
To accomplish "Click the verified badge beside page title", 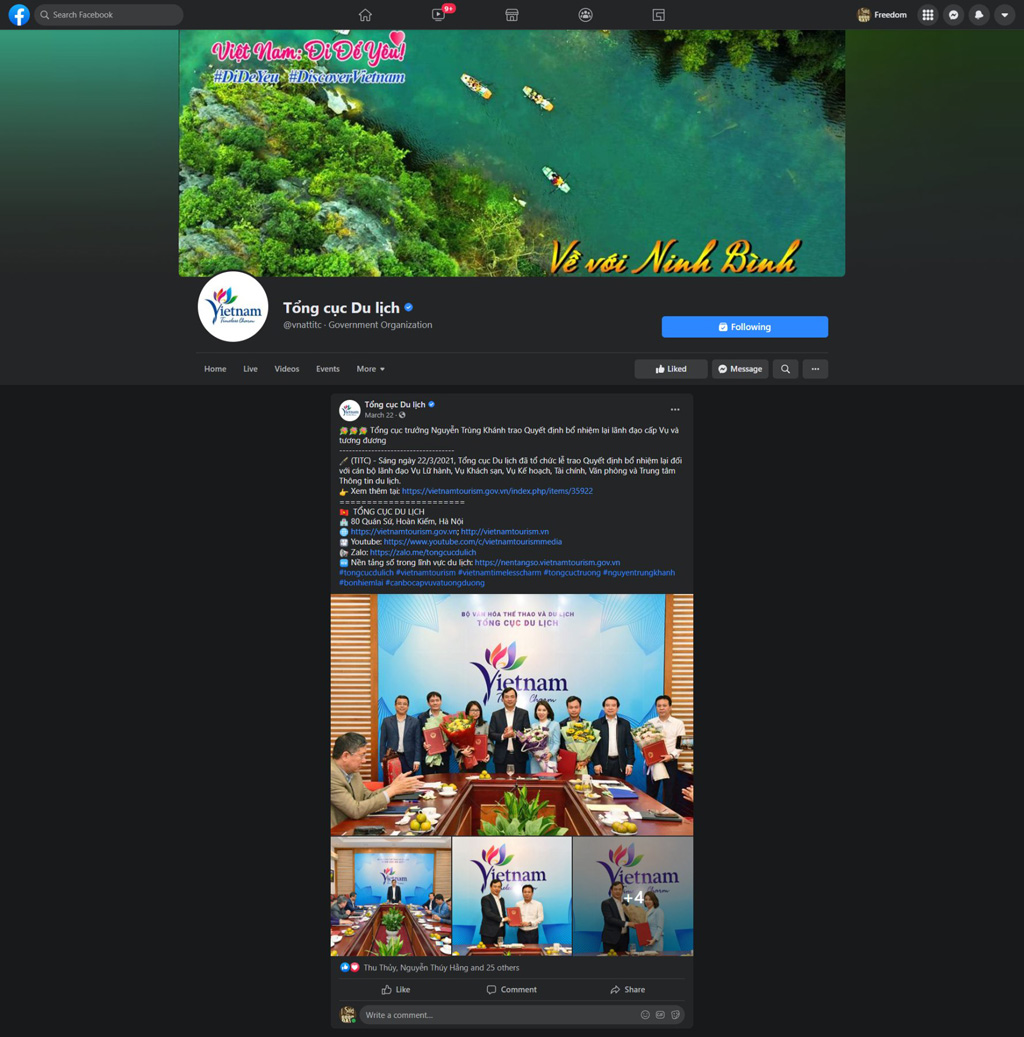I will 409,307.
